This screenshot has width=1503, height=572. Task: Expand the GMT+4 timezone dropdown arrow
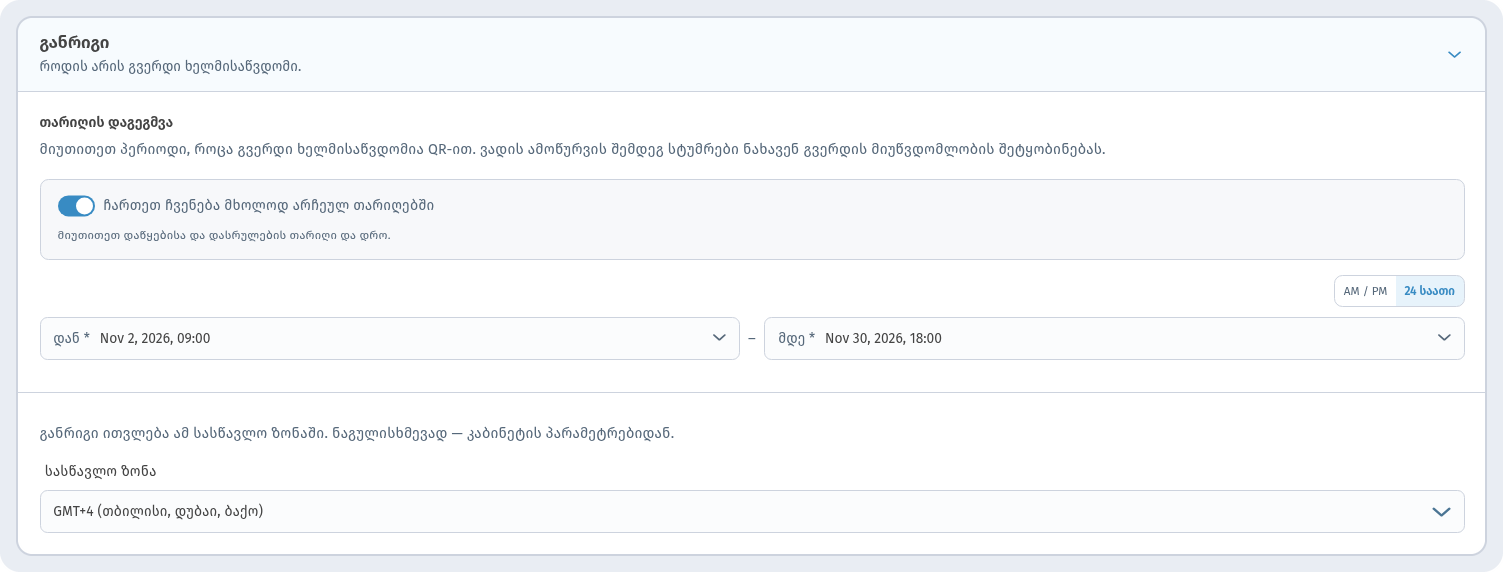click(1441, 511)
